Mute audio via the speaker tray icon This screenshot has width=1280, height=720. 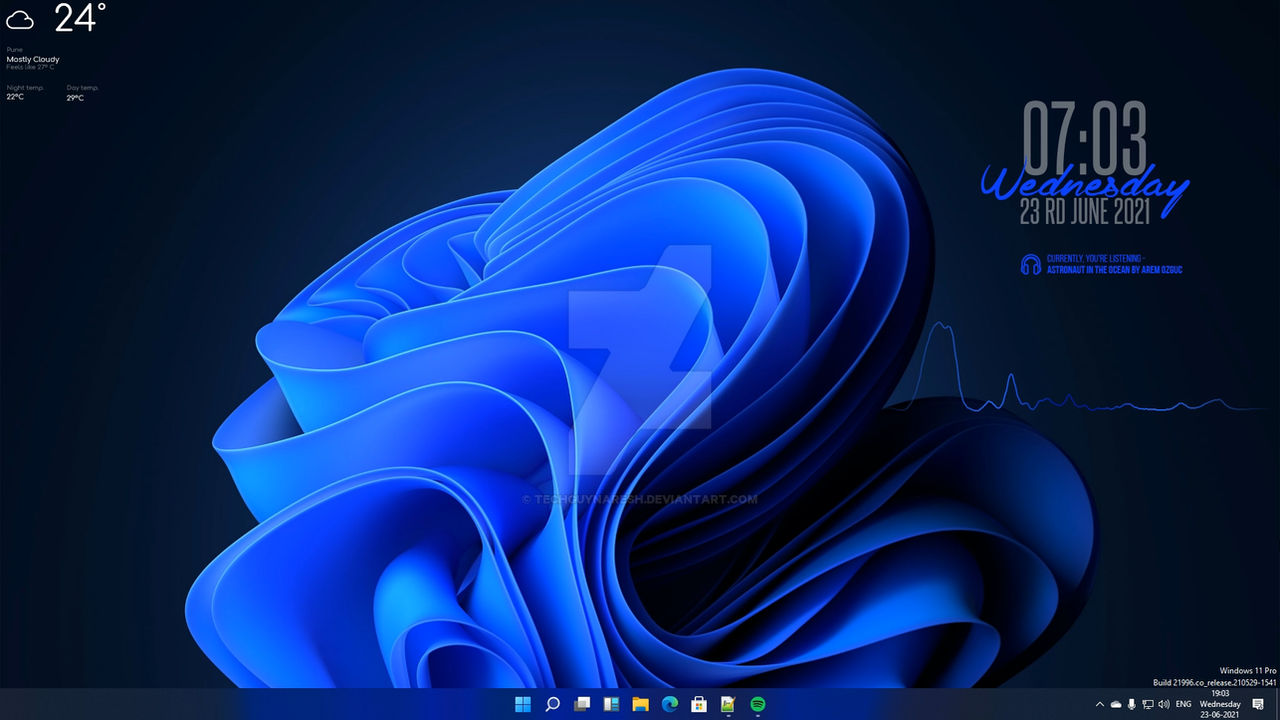coord(1163,703)
